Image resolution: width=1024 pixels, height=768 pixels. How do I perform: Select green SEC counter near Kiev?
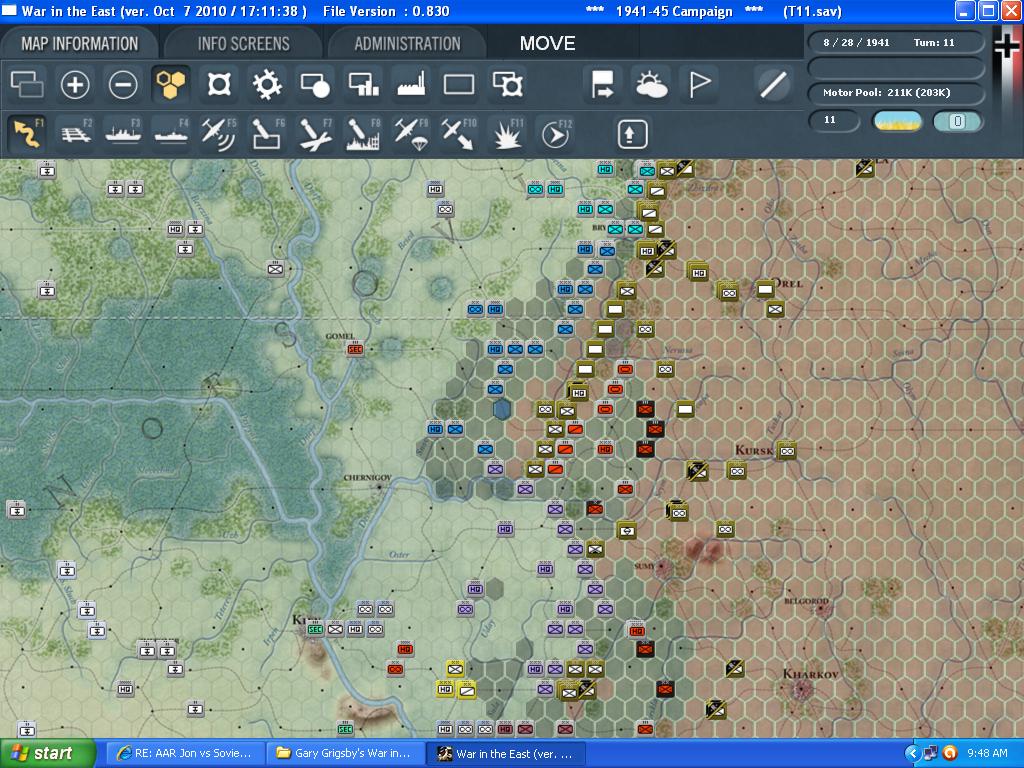315,630
